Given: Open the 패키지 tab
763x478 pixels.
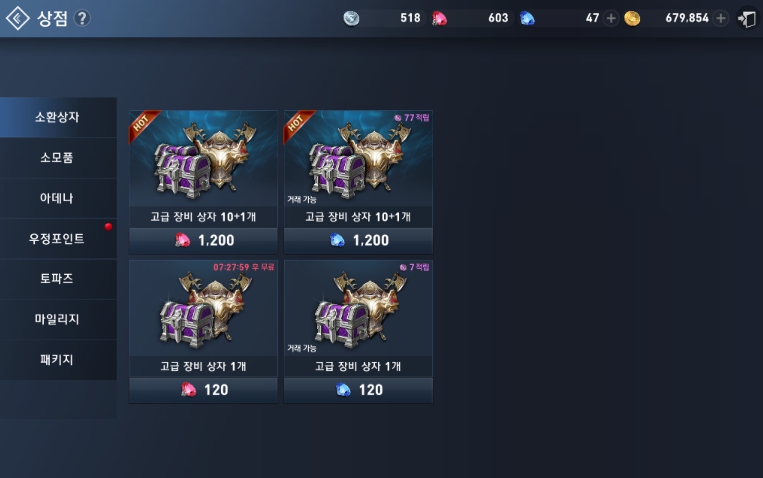Looking at the screenshot, I should (58, 360).
